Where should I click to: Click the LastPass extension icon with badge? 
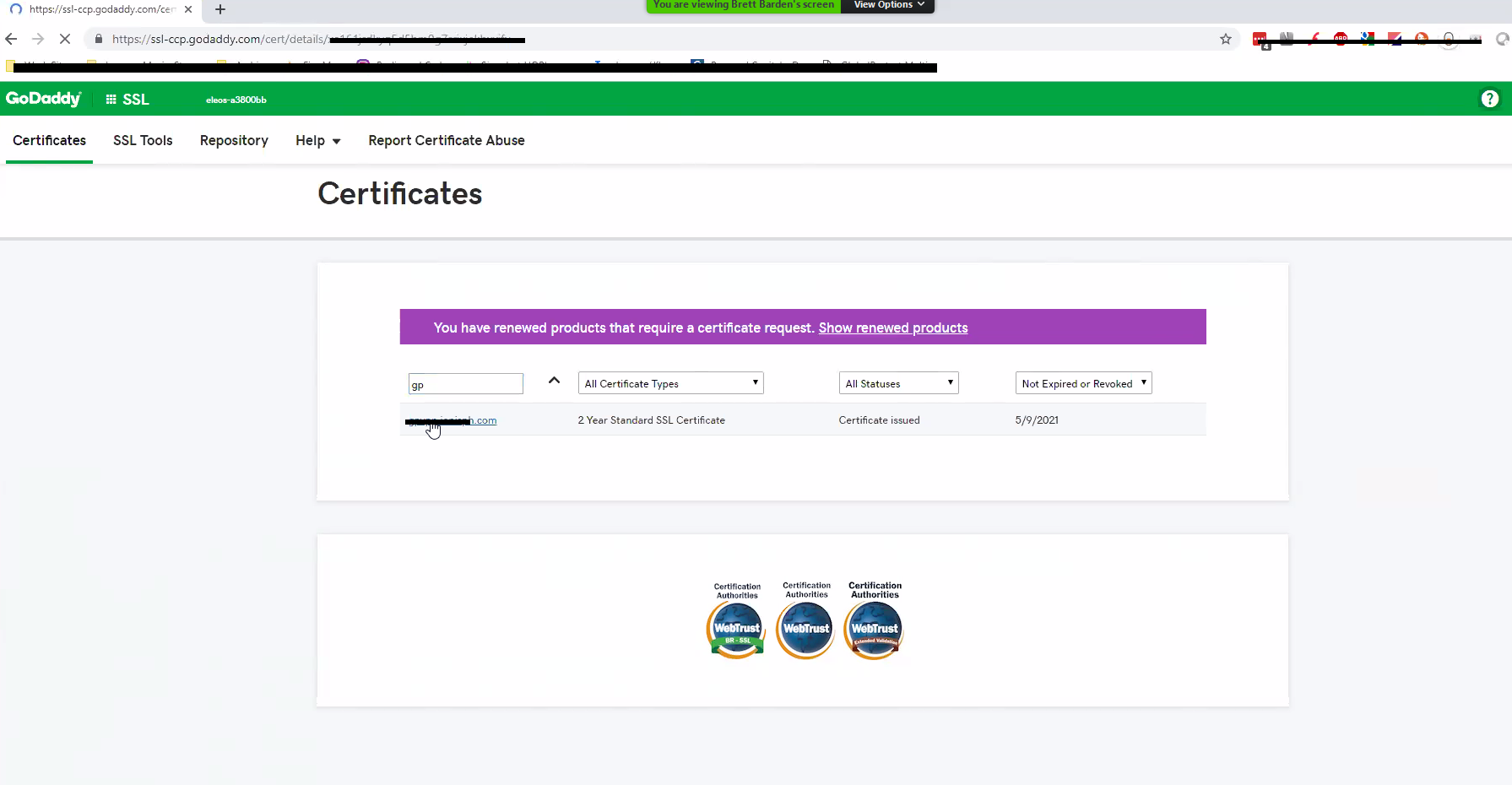(1260, 39)
